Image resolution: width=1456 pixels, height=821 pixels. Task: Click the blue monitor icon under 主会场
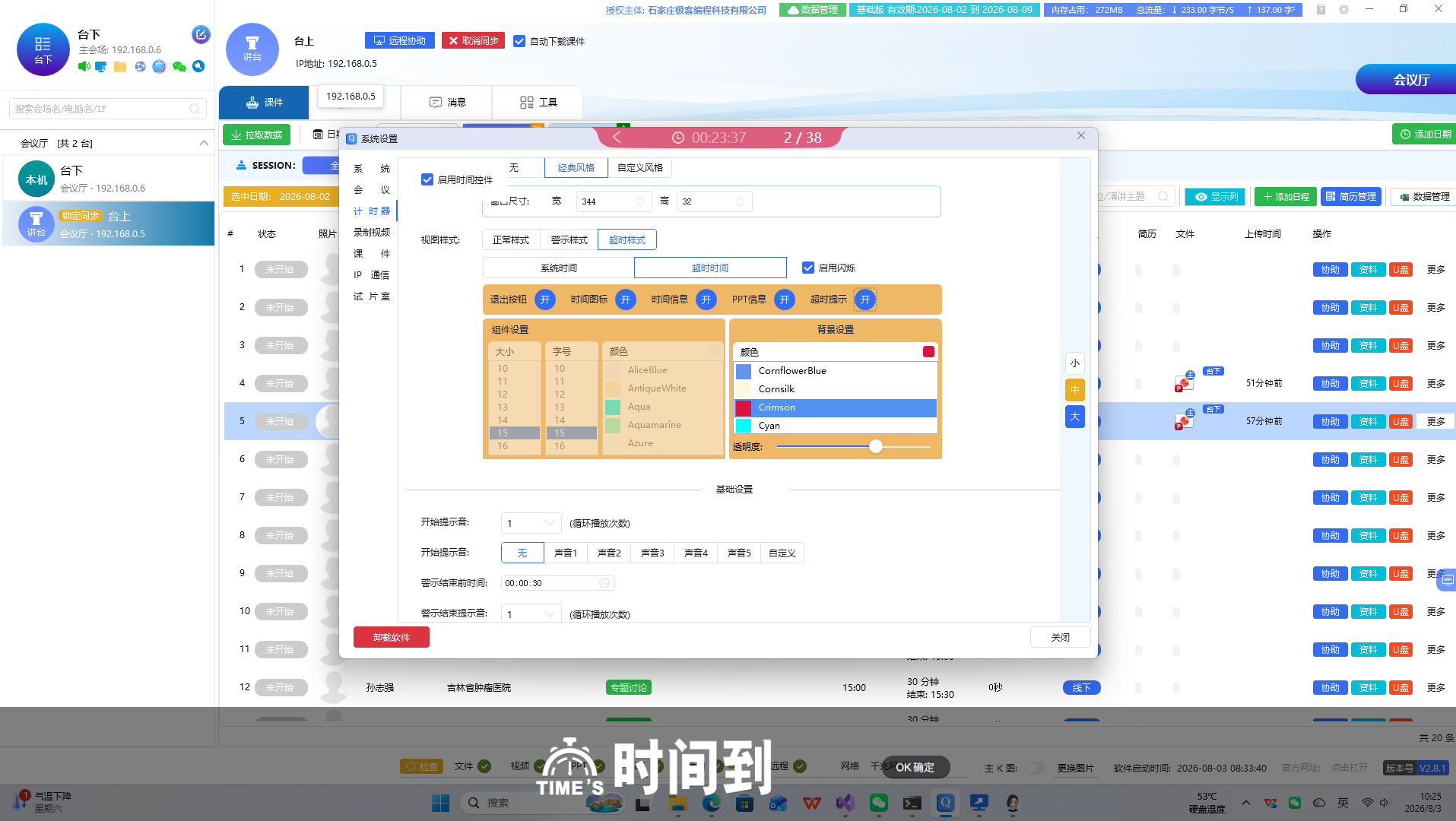coord(100,67)
